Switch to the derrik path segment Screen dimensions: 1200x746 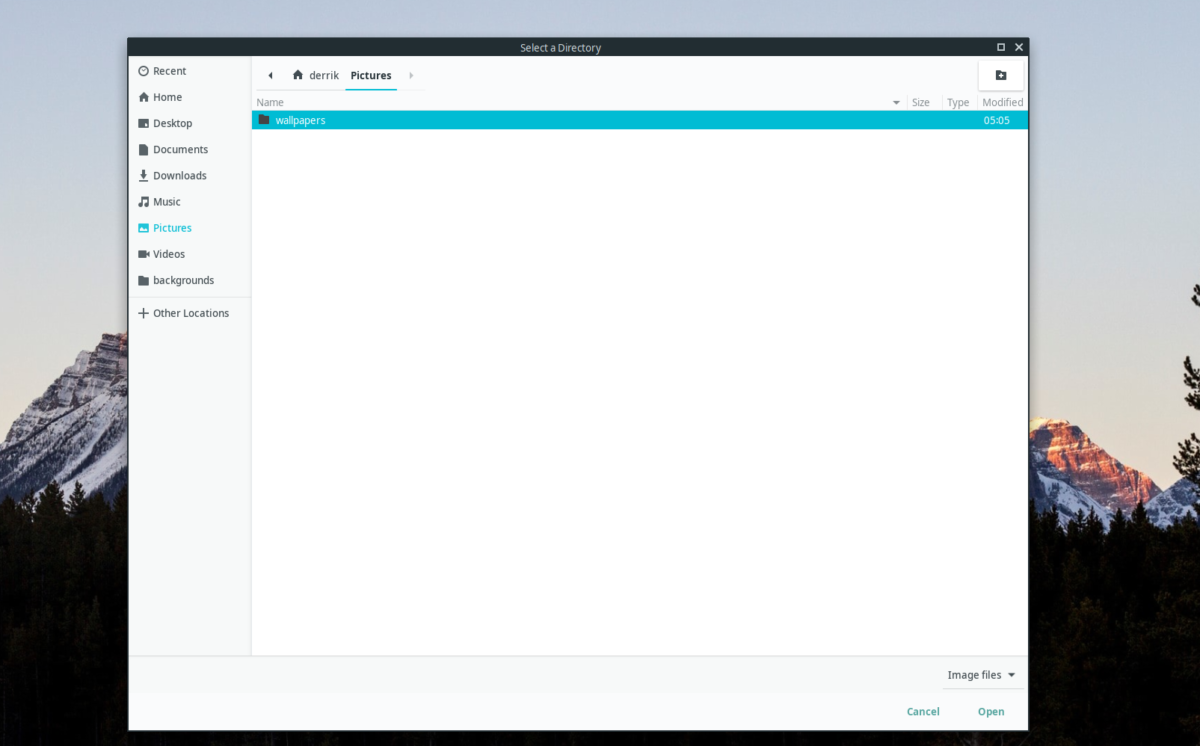[316, 75]
